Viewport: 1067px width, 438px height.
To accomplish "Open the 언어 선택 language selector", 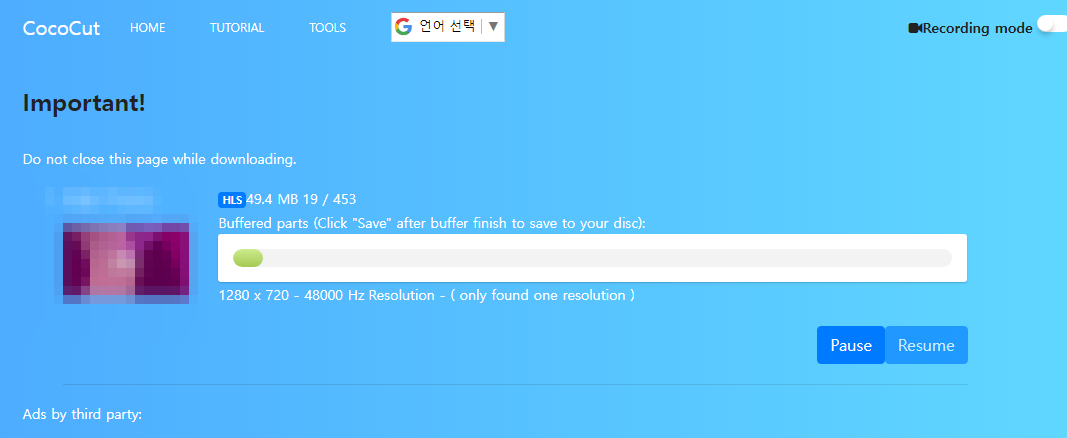I will point(448,27).
